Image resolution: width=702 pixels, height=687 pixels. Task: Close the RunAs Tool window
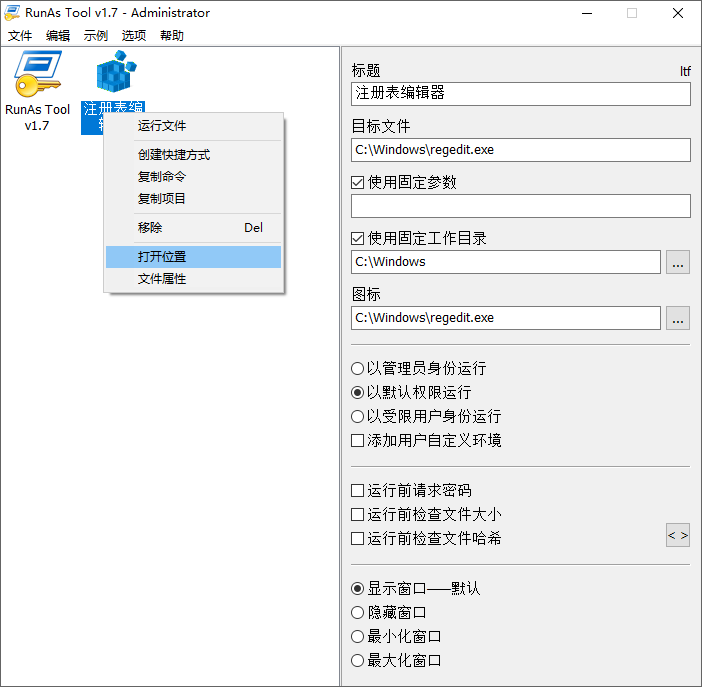(678, 13)
